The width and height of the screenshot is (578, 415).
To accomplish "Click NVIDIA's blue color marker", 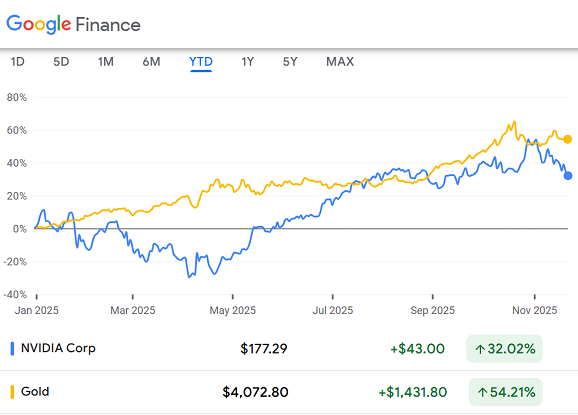I will coord(12,349).
